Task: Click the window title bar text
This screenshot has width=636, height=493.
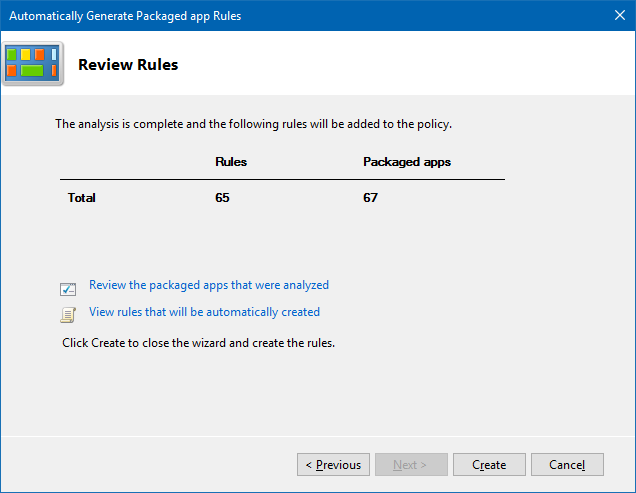Action: pyautogui.click(x=125, y=16)
